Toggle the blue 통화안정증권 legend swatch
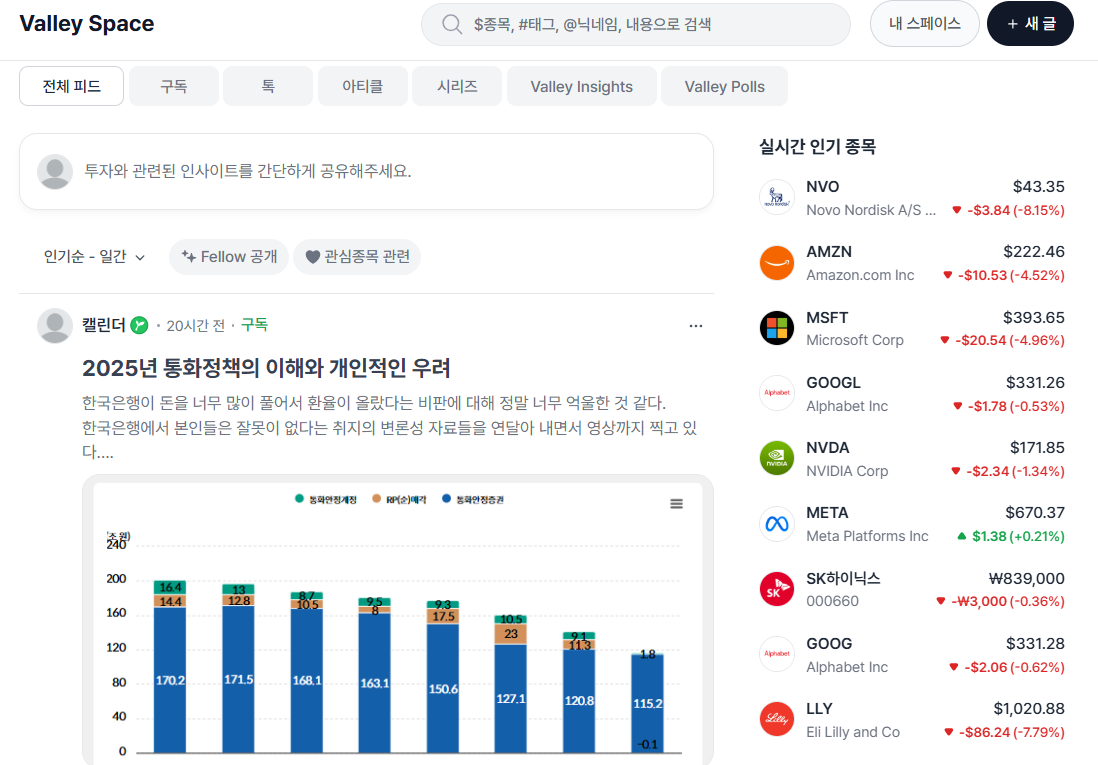Screen dimensions: 1098x765 (x=446, y=499)
